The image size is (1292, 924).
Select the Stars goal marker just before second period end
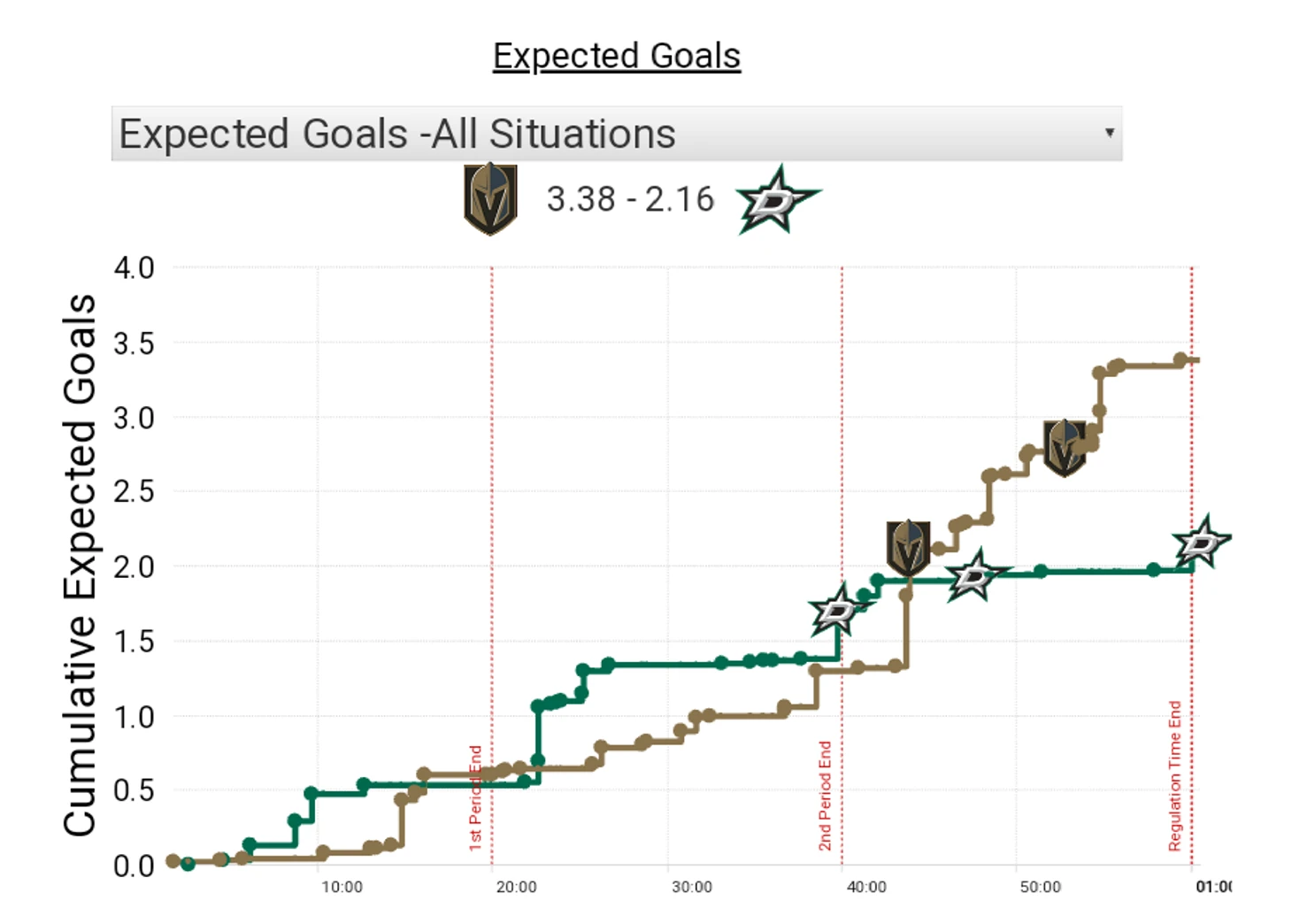pos(837,610)
